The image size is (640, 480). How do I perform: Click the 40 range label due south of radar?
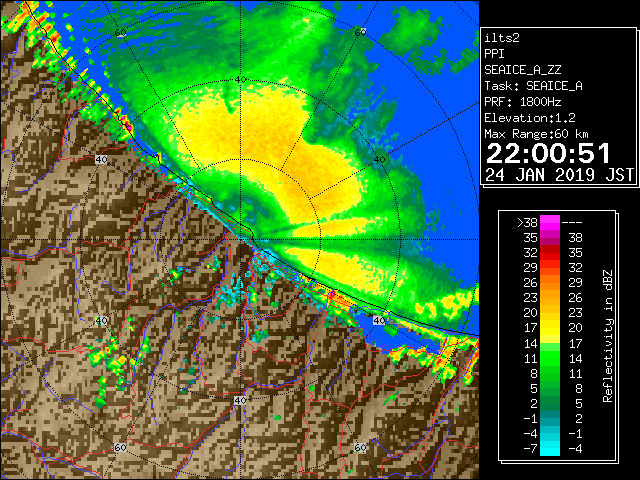point(240,400)
